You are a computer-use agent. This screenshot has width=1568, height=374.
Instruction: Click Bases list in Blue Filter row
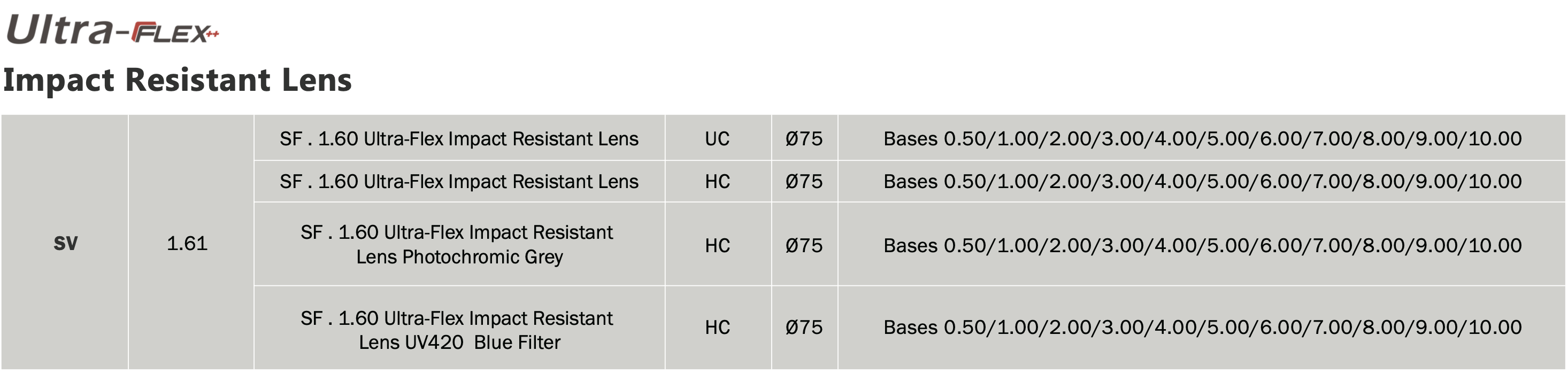coord(1202,327)
